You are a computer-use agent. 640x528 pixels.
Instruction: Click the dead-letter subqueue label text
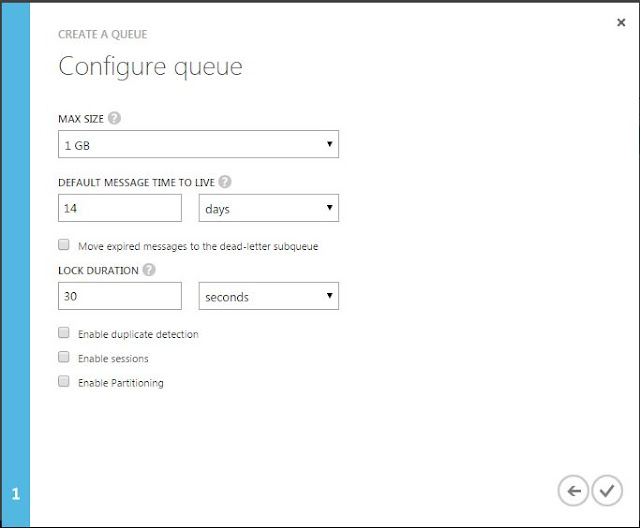coord(198,246)
